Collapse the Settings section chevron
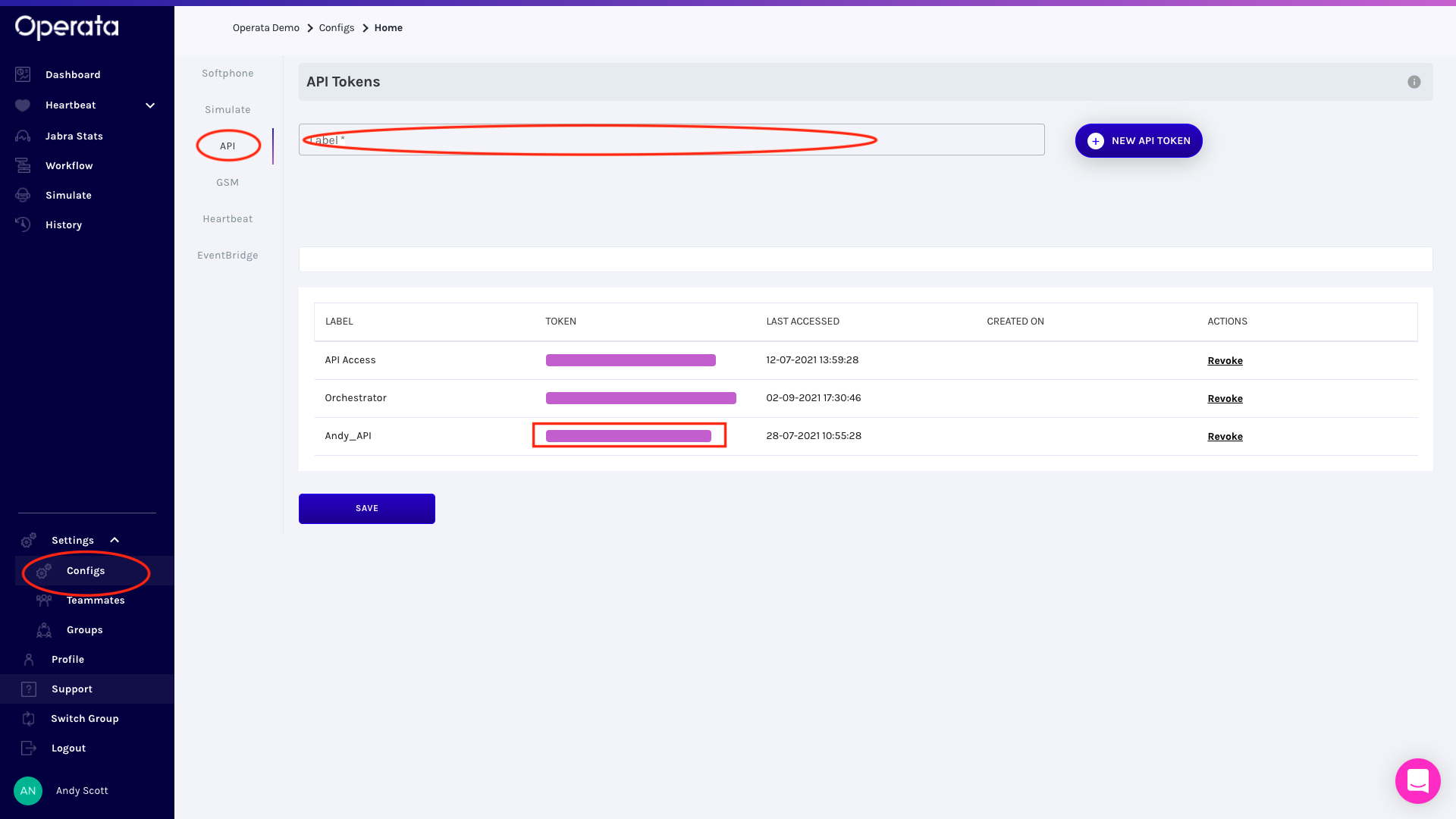The height and width of the screenshot is (819, 1456). (x=115, y=540)
